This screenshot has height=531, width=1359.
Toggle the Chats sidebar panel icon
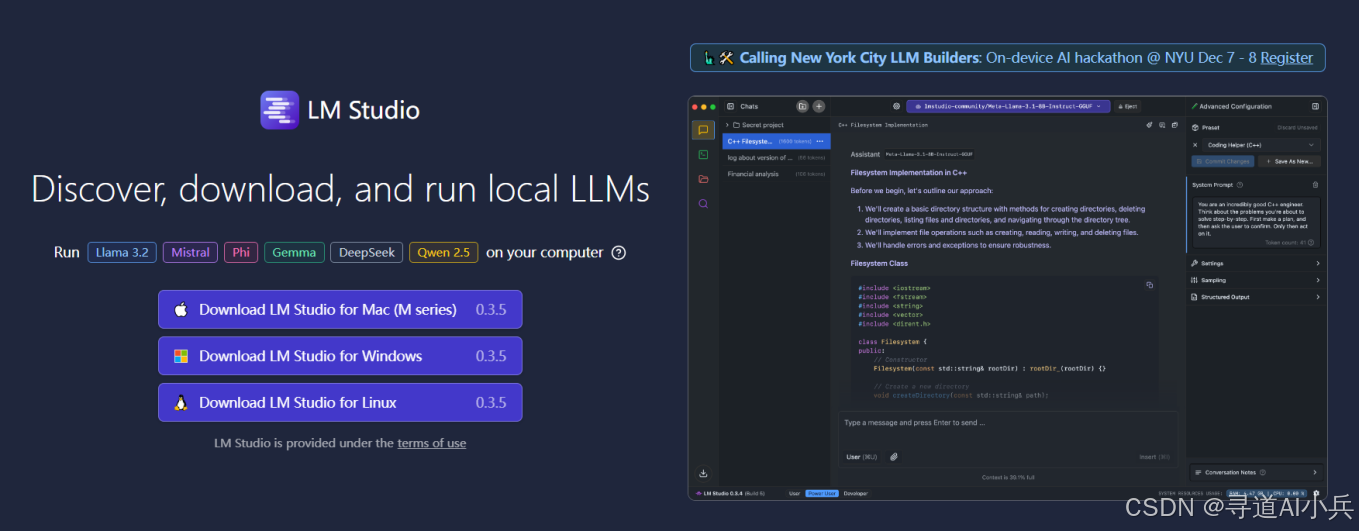click(731, 106)
